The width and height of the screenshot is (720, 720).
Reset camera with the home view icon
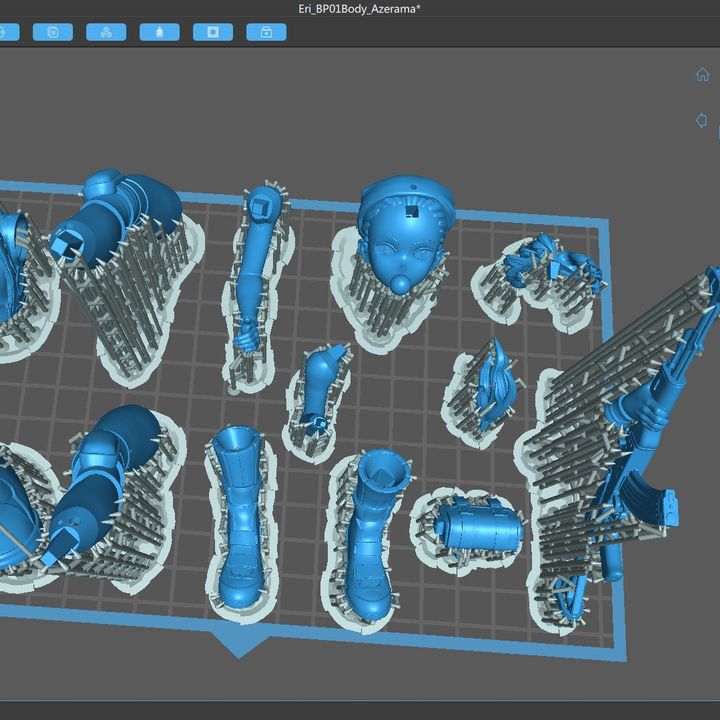[x=703, y=75]
